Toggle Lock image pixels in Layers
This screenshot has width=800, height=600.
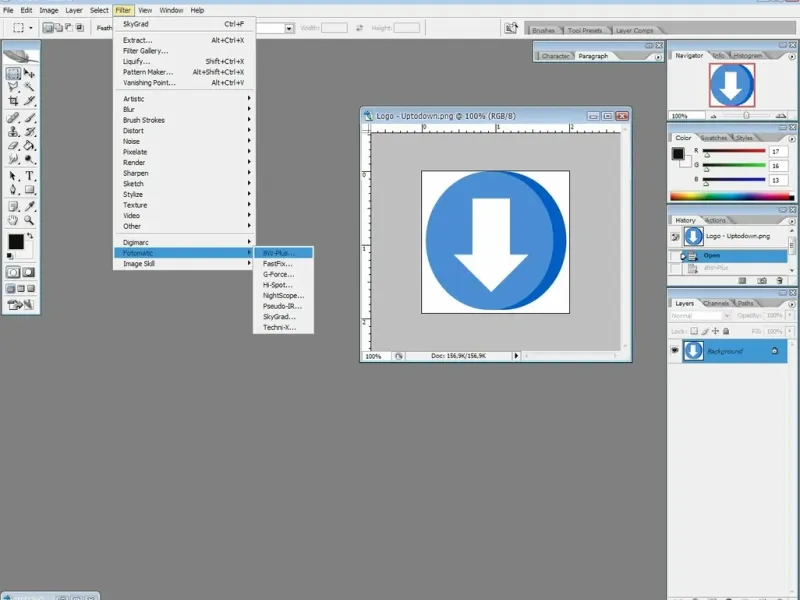(x=705, y=331)
